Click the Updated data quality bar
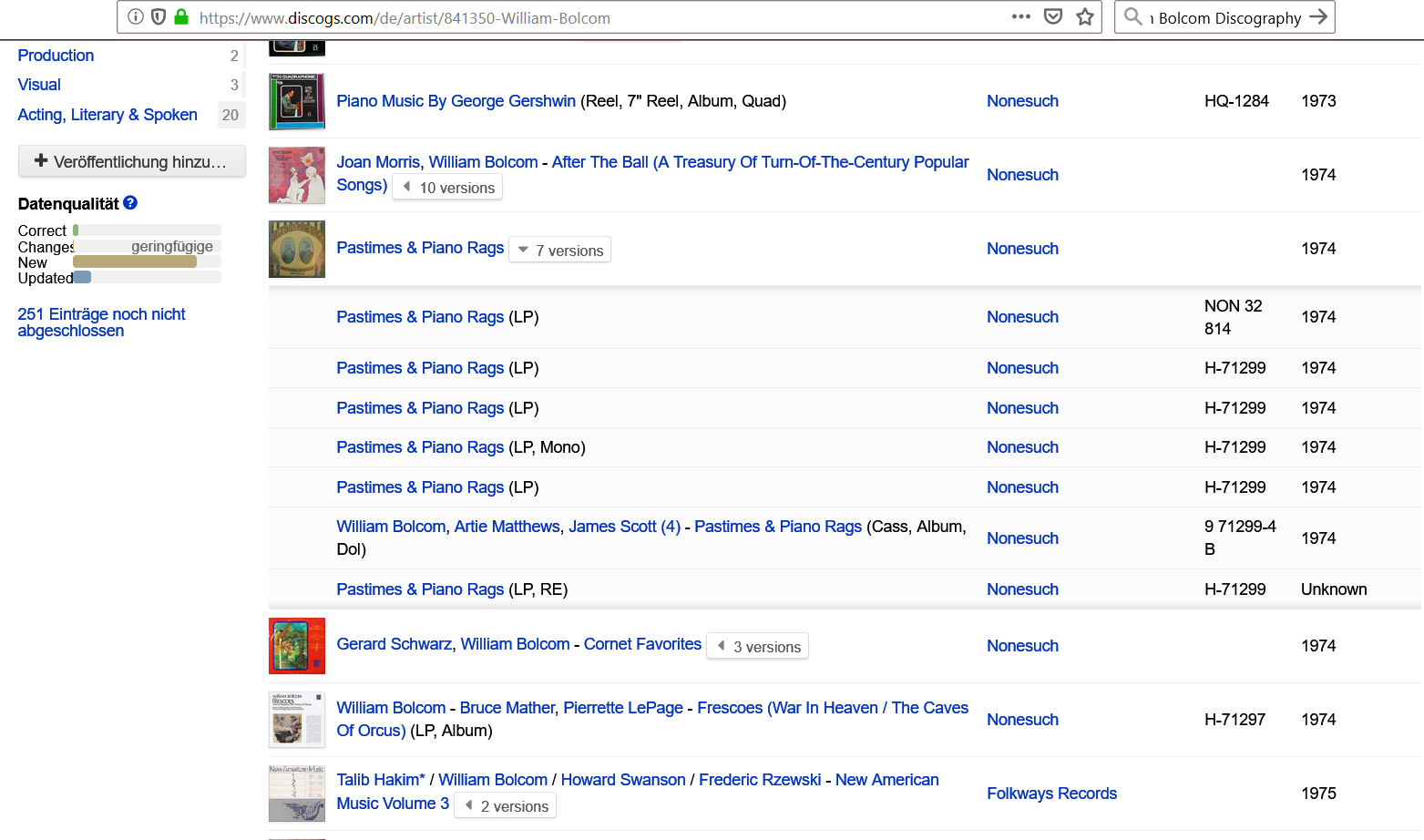 click(147, 278)
